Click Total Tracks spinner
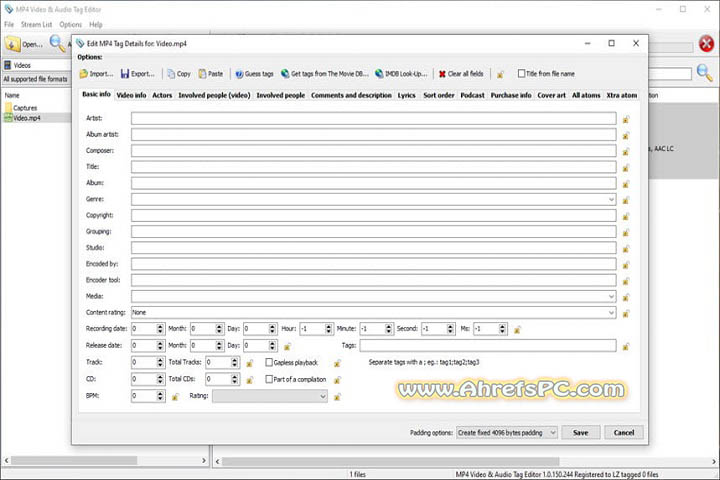Image resolution: width=720 pixels, height=480 pixels. click(x=235, y=362)
